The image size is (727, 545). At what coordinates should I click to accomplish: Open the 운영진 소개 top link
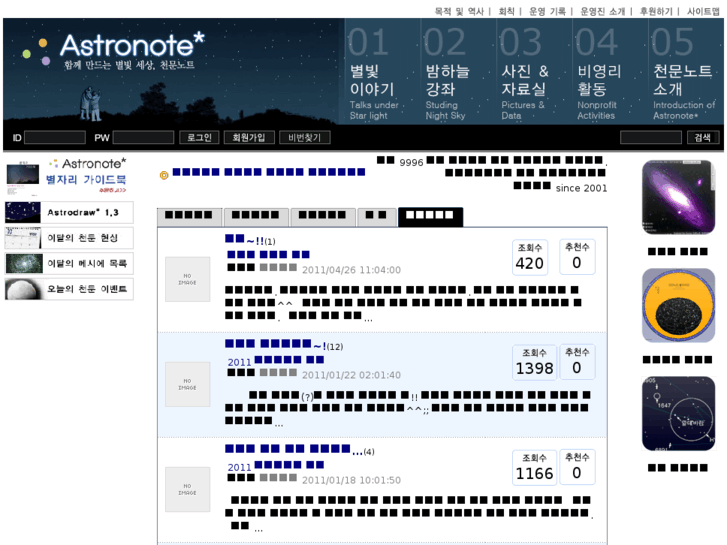[x=603, y=11]
